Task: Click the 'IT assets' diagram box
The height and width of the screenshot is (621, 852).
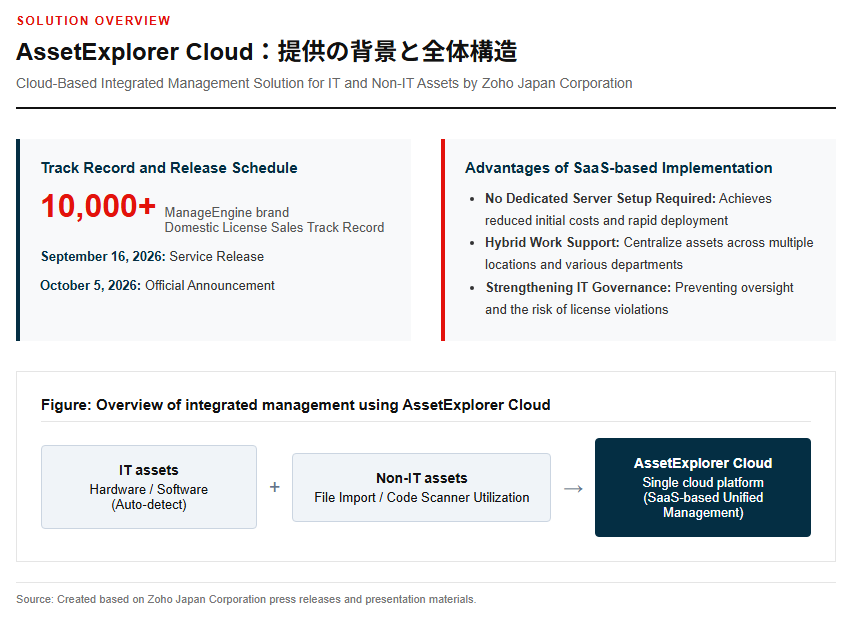Action: click(x=149, y=487)
